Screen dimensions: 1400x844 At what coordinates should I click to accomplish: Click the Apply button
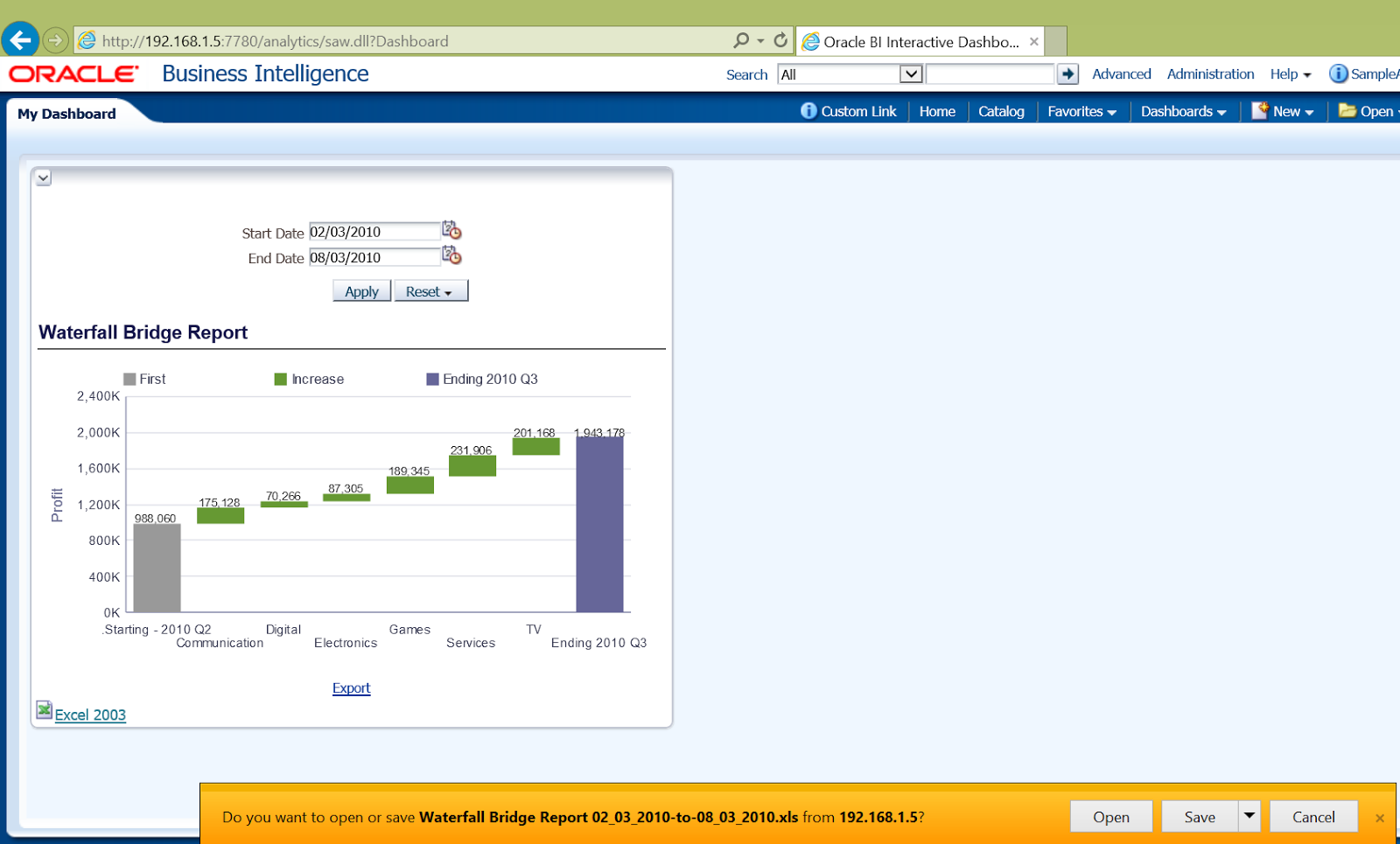click(x=361, y=291)
